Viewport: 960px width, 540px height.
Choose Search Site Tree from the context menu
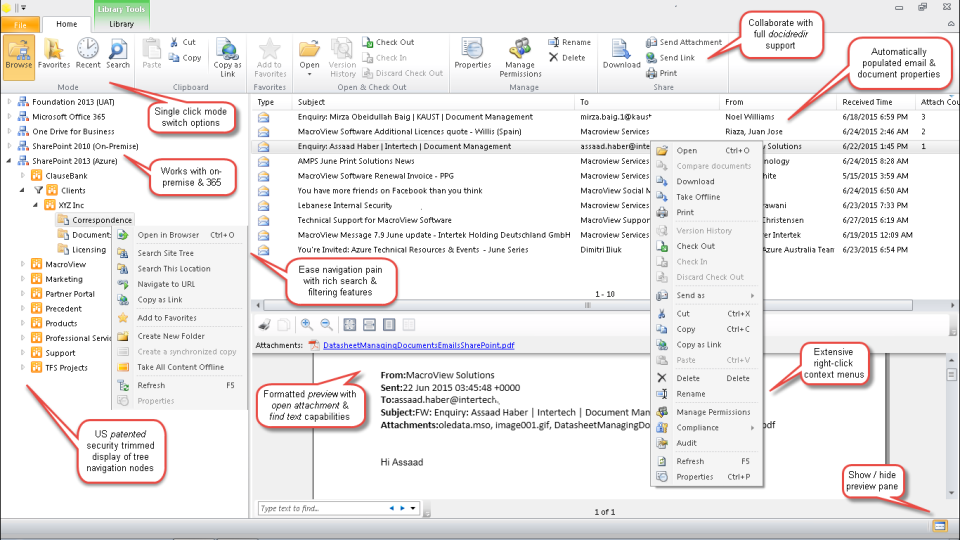point(180,253)
